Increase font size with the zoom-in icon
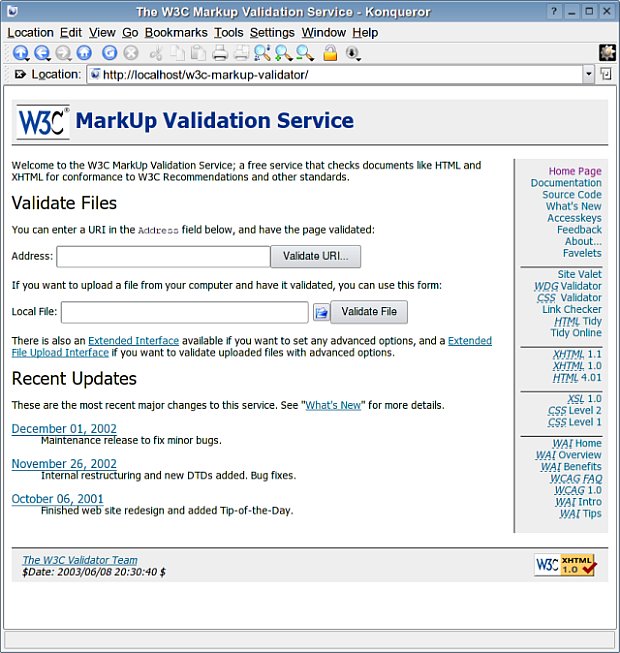 tap(284, 53)
